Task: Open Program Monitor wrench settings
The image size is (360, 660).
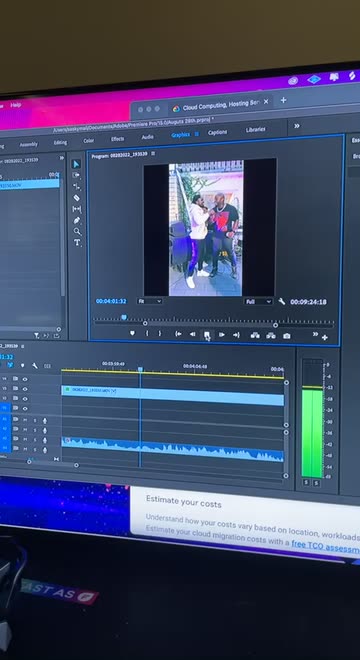Action: [282, 301]
